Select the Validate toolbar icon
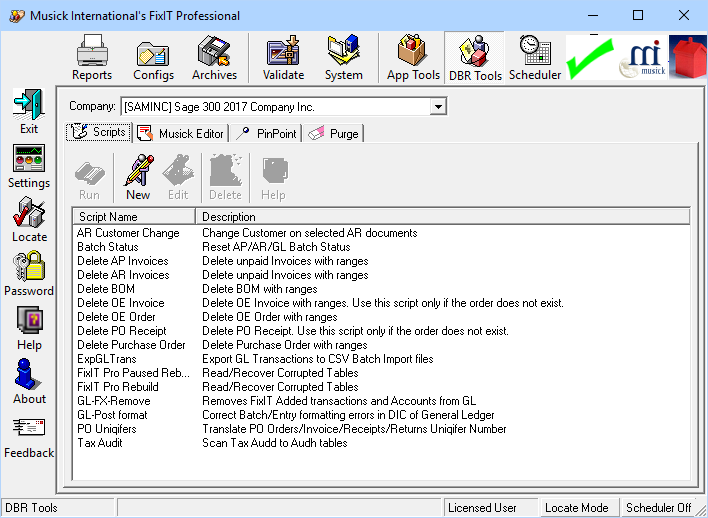This screenshot has height=518, width=708. pos(283,57)
